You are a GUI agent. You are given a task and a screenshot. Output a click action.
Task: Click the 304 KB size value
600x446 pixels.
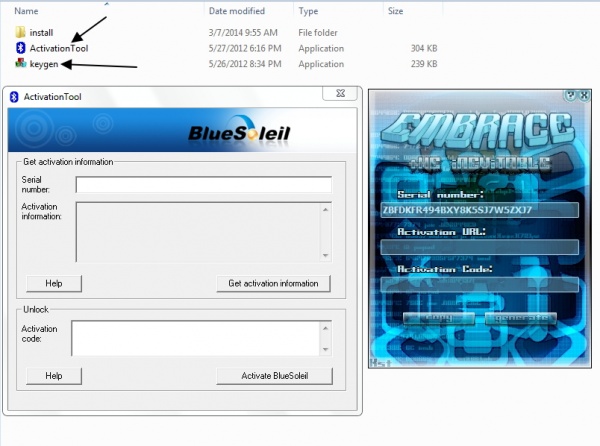coord(424,48)
